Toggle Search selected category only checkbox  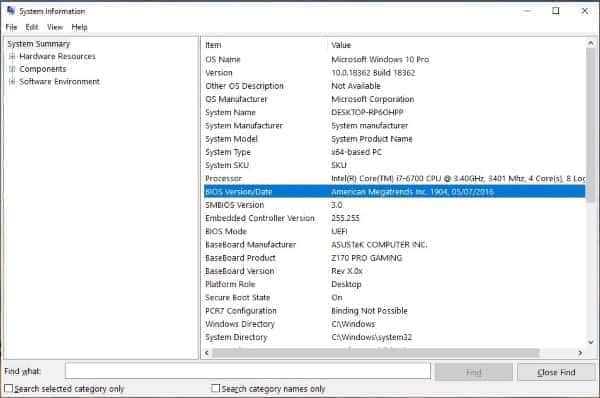pos(8,388)
